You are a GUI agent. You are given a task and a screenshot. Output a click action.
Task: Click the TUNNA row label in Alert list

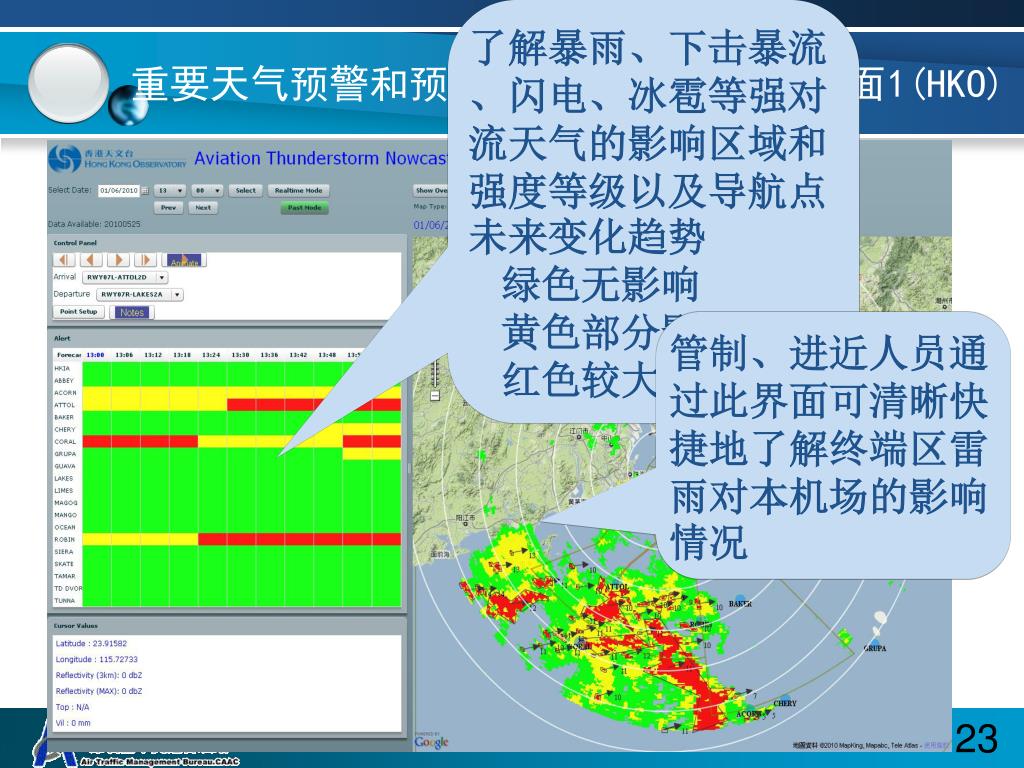coord(65,601)
